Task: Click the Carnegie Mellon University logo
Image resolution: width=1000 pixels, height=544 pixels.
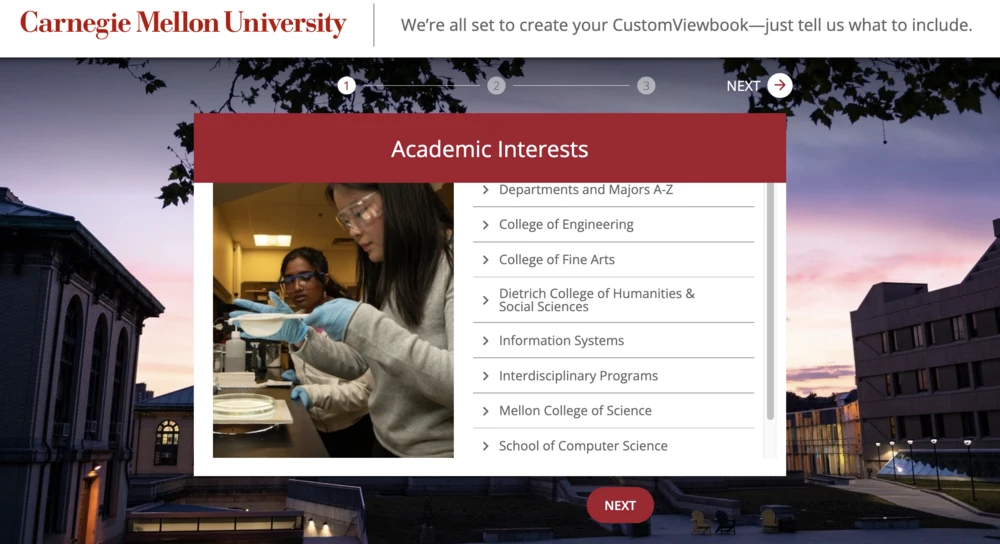Action: point(183,24)
